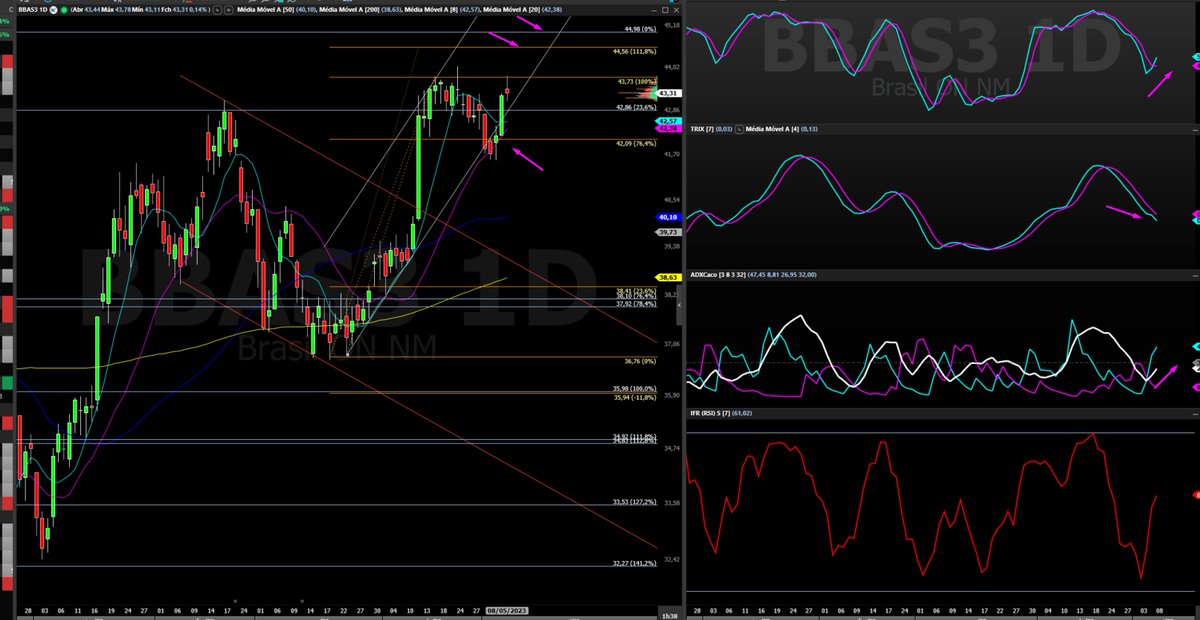Select the Fibonacci label 42,86 (23,6%)
Screen dimensions: 1200x620
point(636,107)
